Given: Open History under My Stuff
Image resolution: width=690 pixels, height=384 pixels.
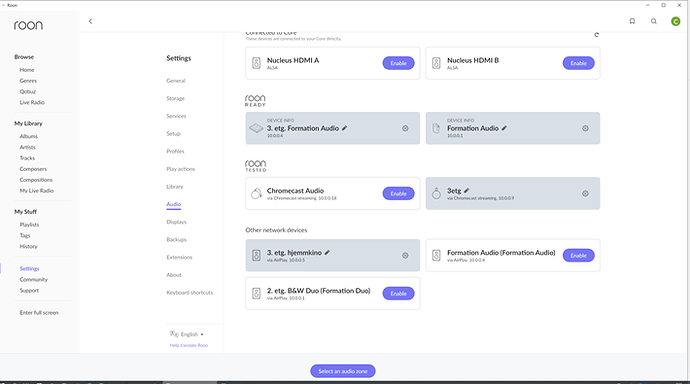Looking at the screenshot, I should (x=29, y=246).
